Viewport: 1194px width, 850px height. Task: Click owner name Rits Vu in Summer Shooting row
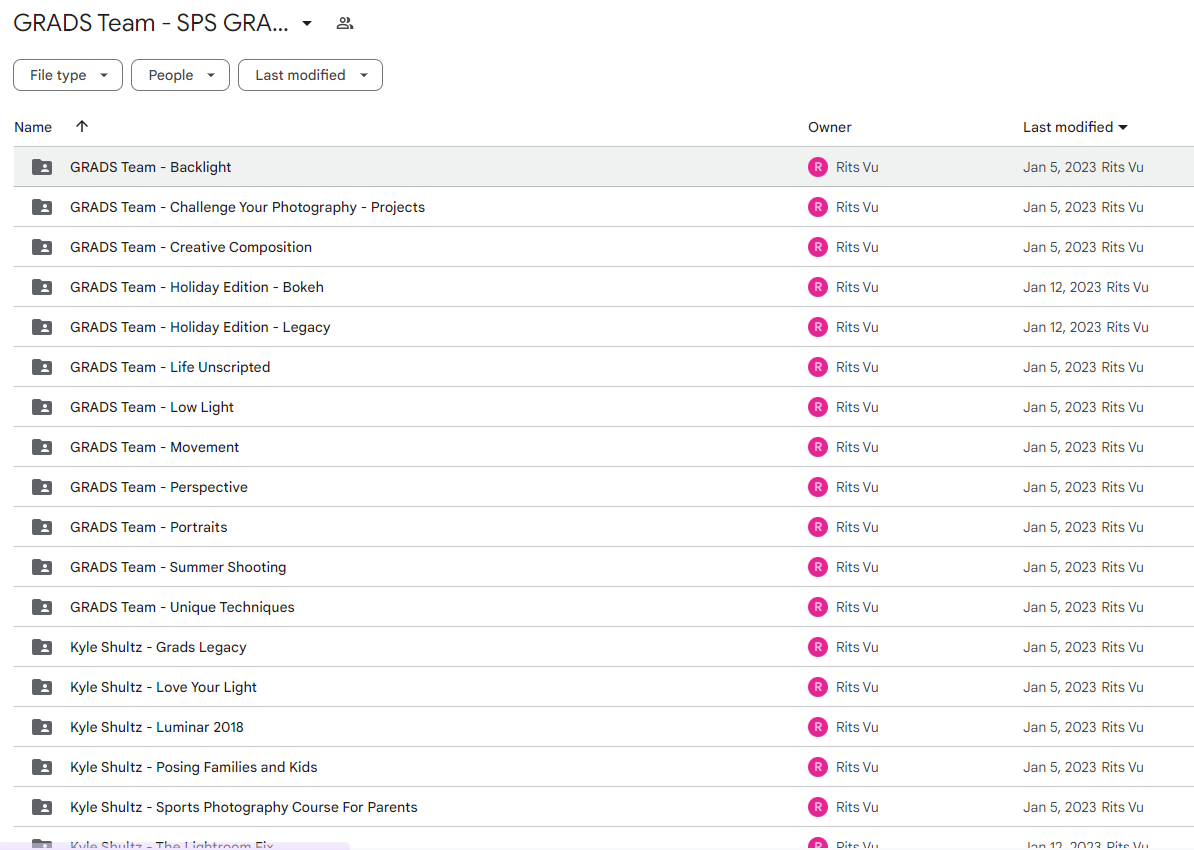pos(857,567)
